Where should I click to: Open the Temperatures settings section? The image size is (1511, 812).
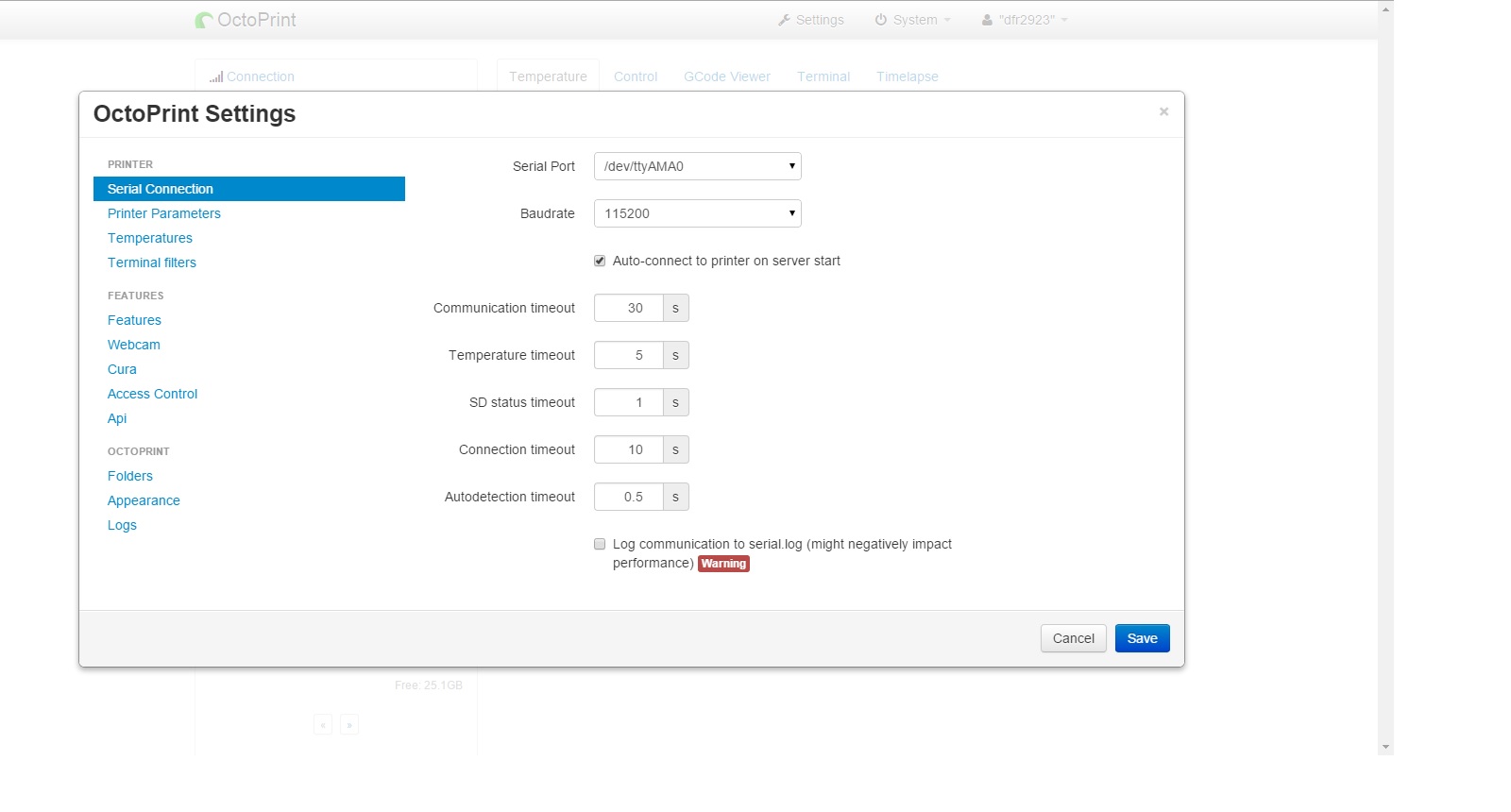pos(150,238)
